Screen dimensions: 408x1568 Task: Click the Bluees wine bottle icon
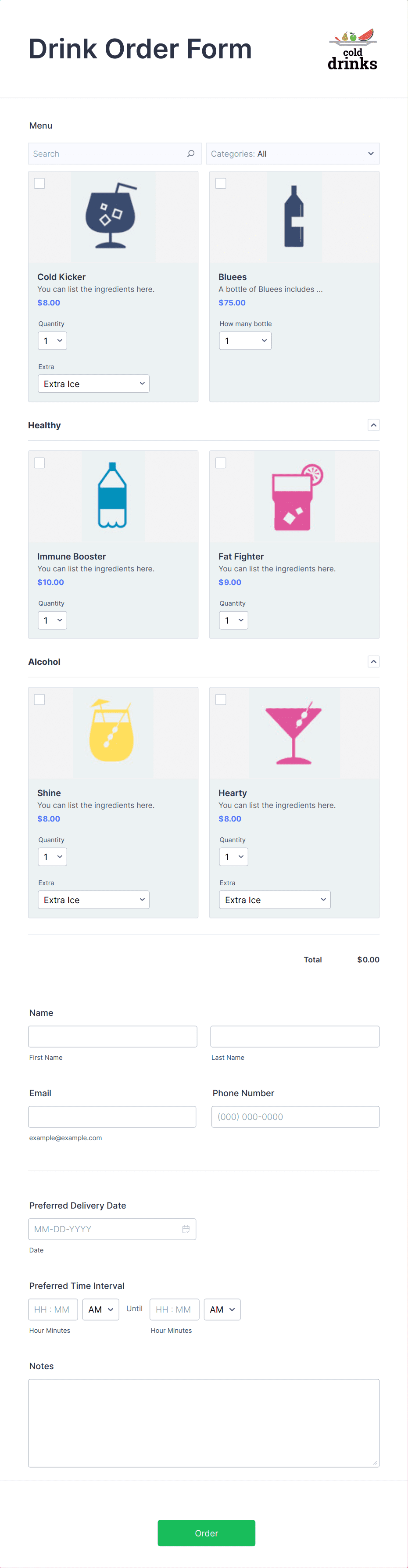click(294, 216)
